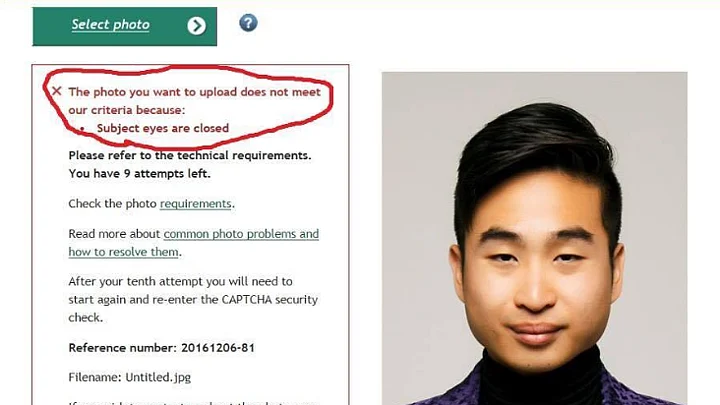Screen dimensions: 720x405
Task: Click the uploaded portrait photo preview
Action: [x=534, y=238]
